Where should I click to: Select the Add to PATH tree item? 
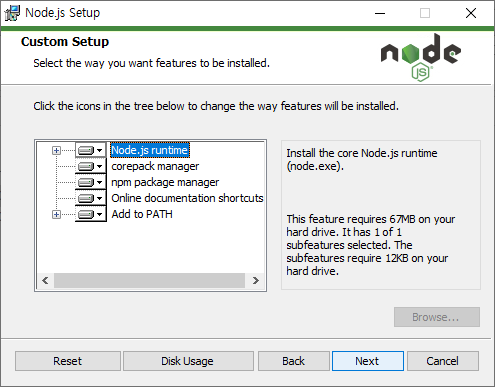(x=142, y=214)
